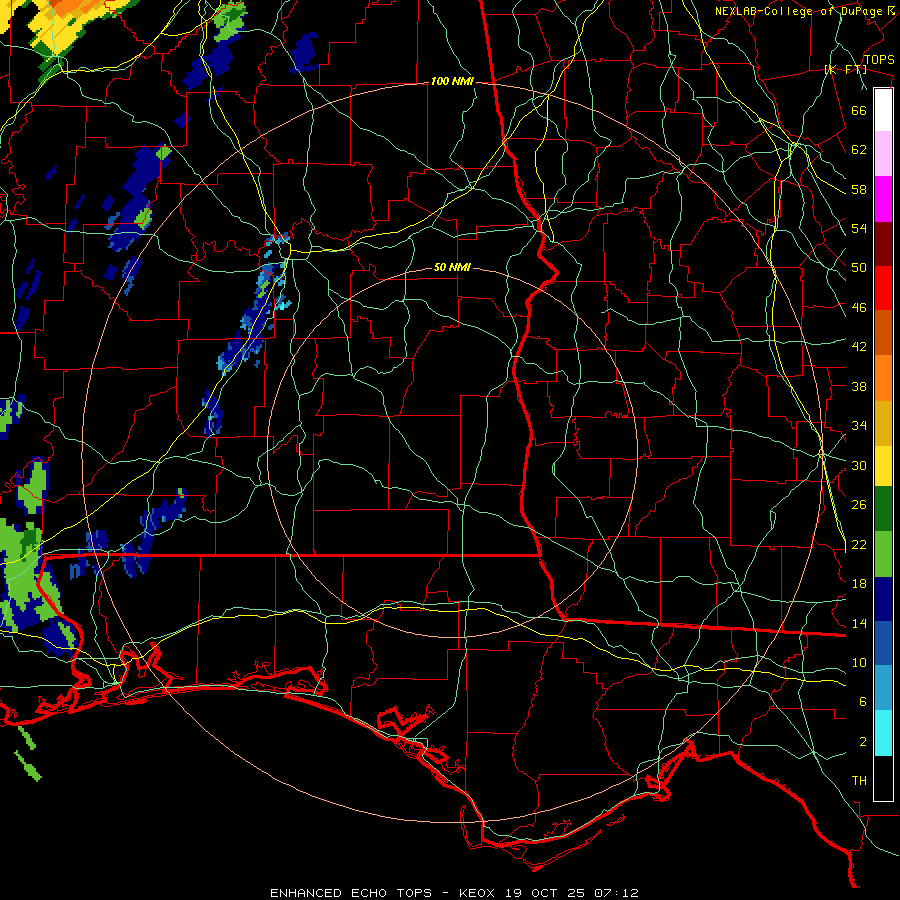This screenshot has width=900, height=900.
Task: Pick the dark maroon legend swatch
Action: tap(883, 243)
